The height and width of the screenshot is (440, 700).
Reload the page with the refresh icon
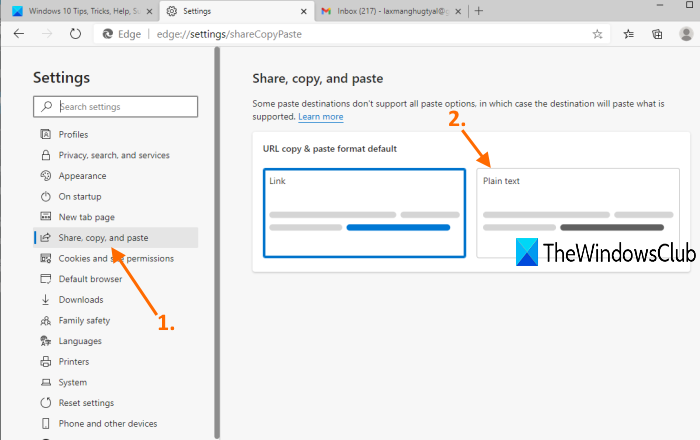(75, 34)
